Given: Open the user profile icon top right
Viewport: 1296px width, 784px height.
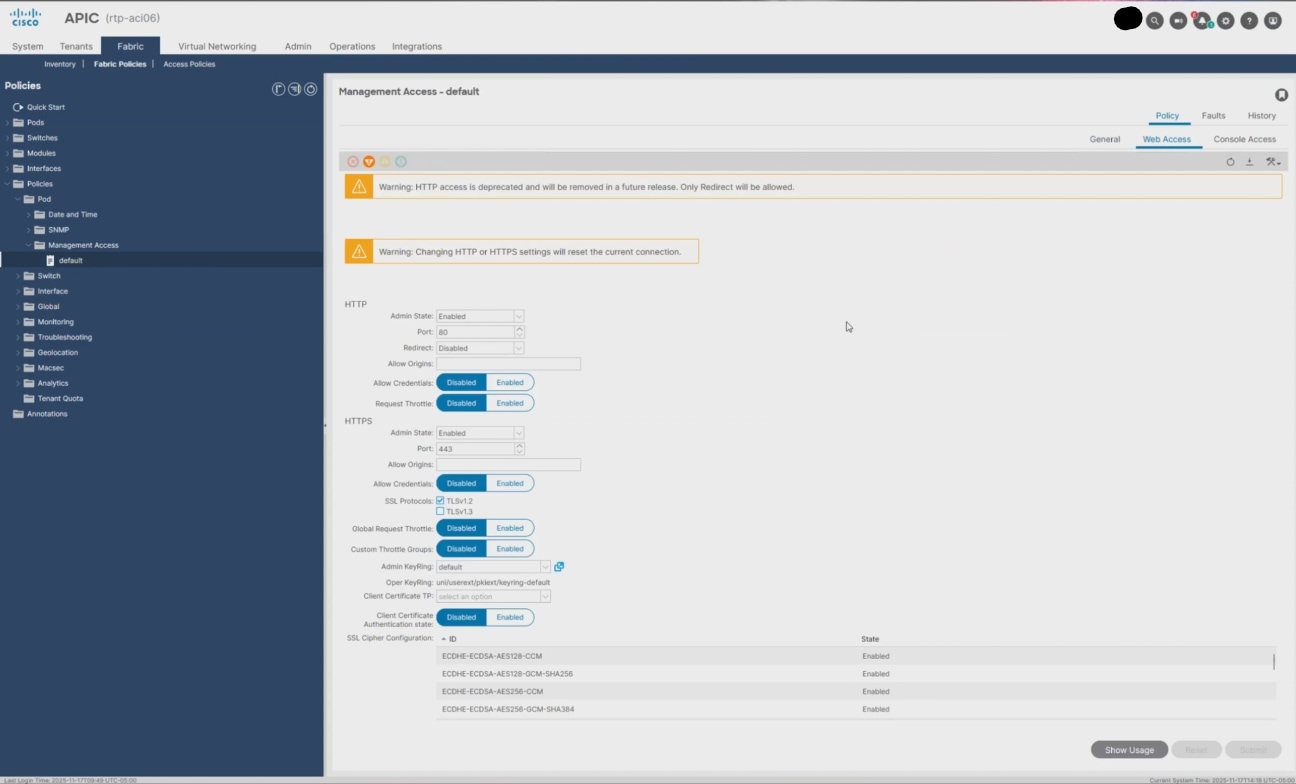Looking at the screenshot, I should [1272, 19].
